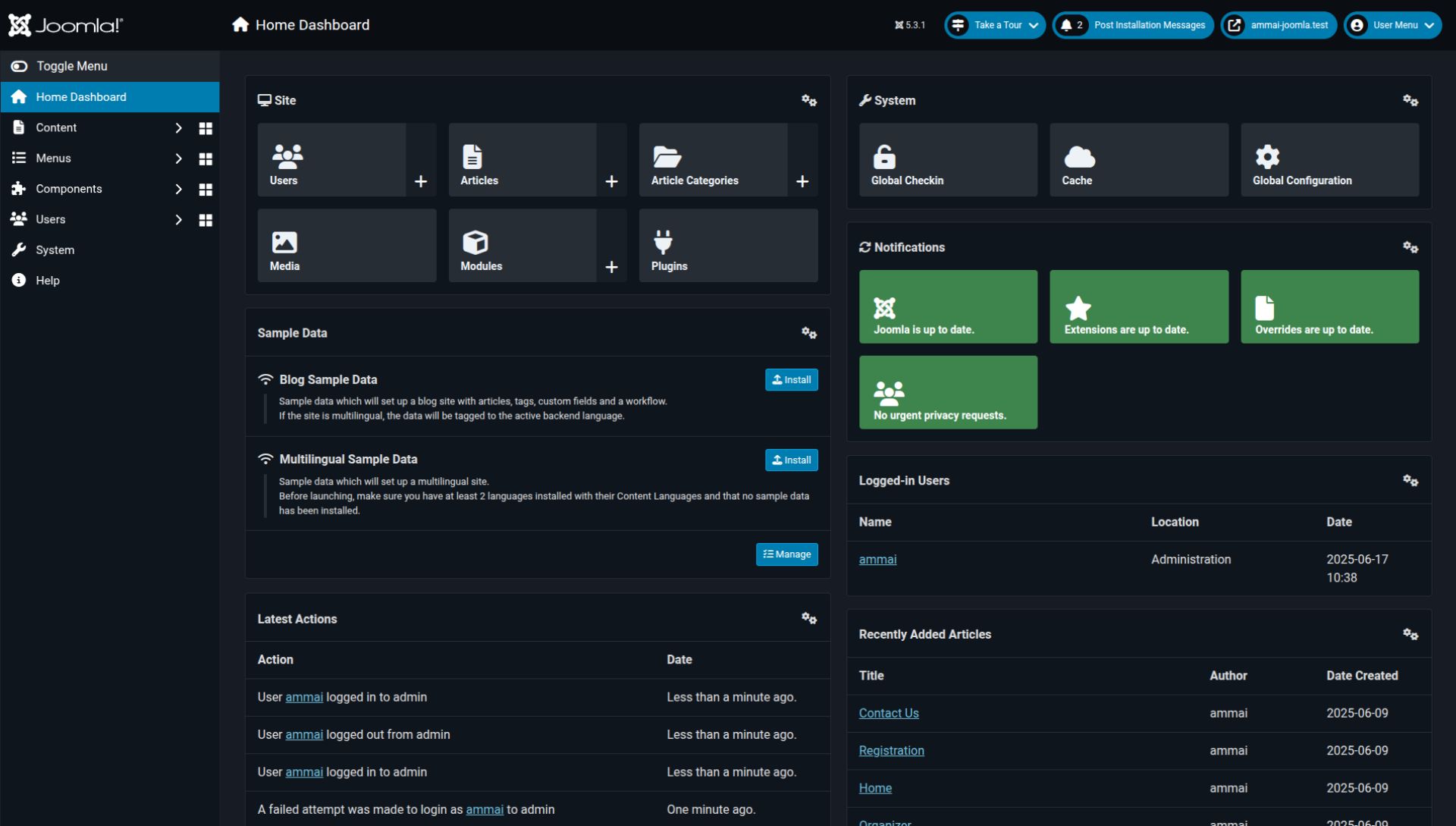The height and width of the screenshot is (826, 1456).
Task: Click the Global Checkin padlock icon
Action: [884, 157]
